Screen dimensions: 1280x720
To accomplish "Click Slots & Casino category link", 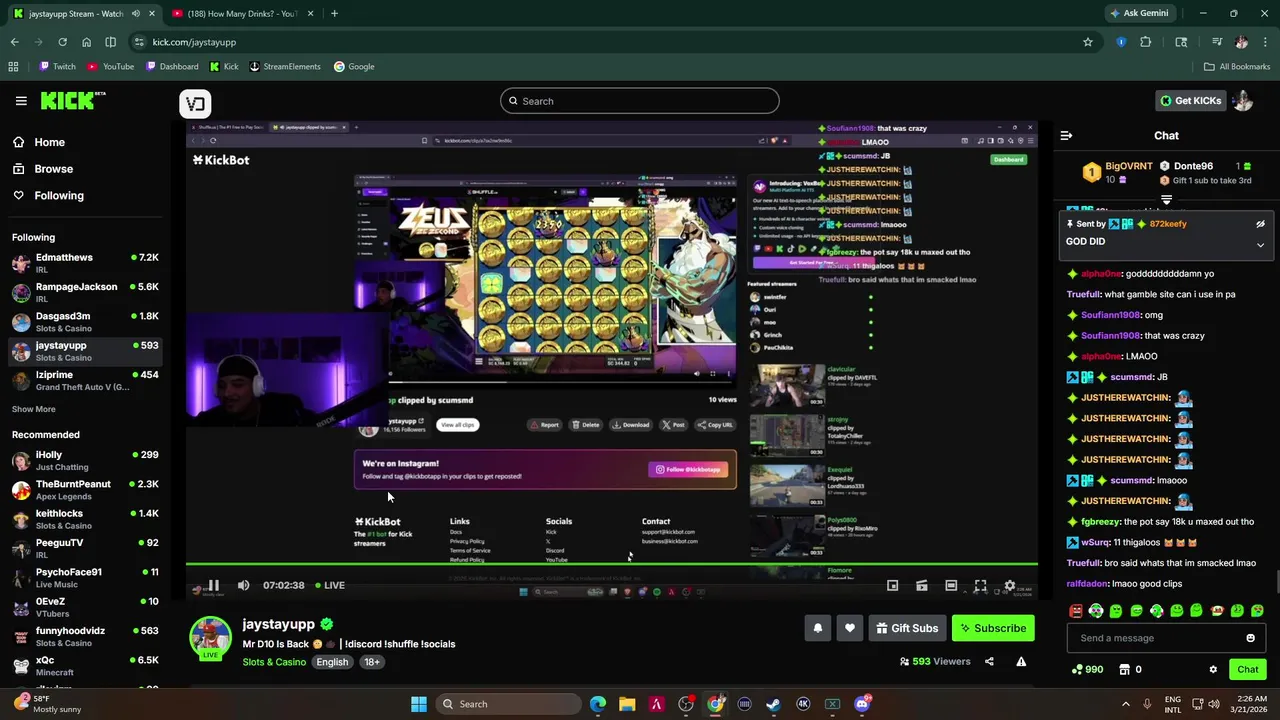I will pos(274,662).
